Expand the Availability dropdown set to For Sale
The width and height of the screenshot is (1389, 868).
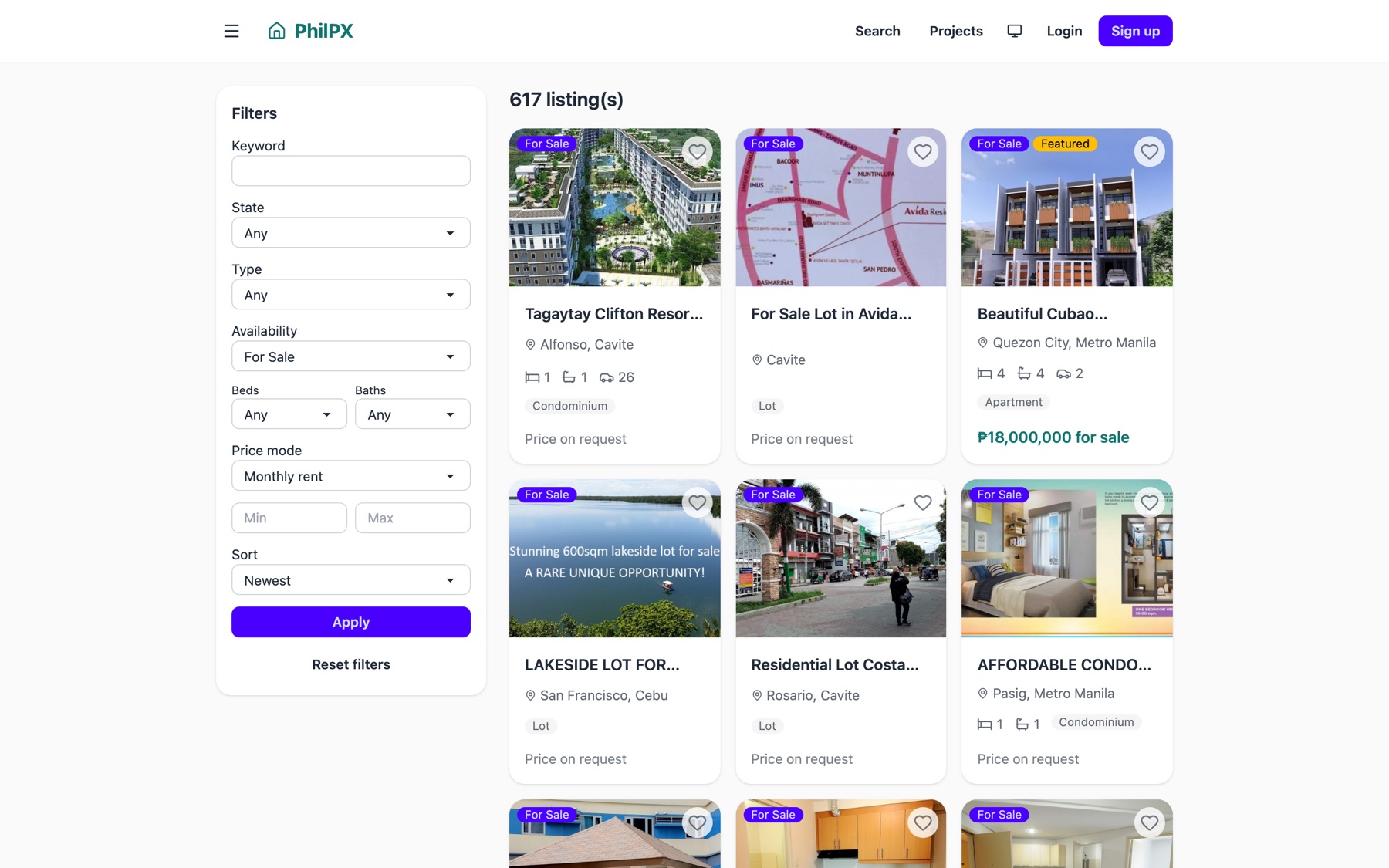pyautogui.click(x=351, y=356)
